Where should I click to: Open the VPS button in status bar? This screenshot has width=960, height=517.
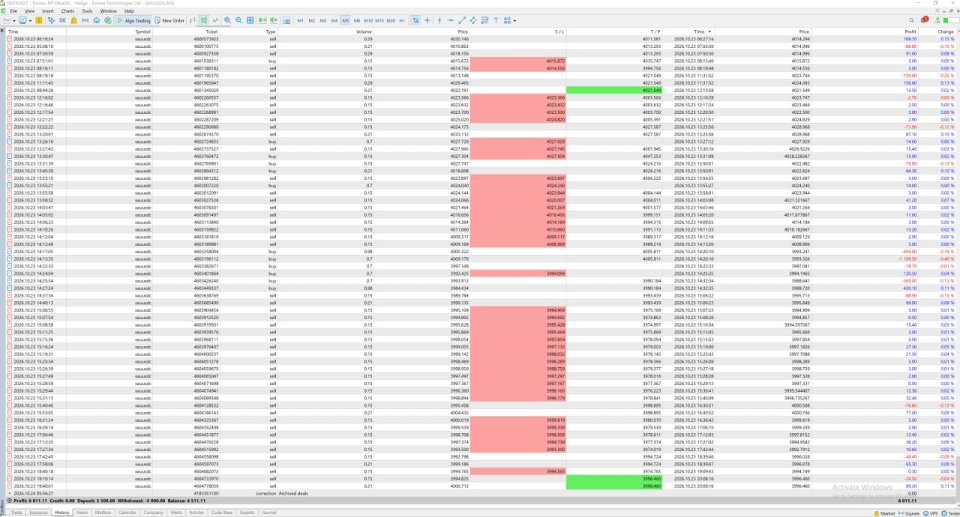click(931, 513)
